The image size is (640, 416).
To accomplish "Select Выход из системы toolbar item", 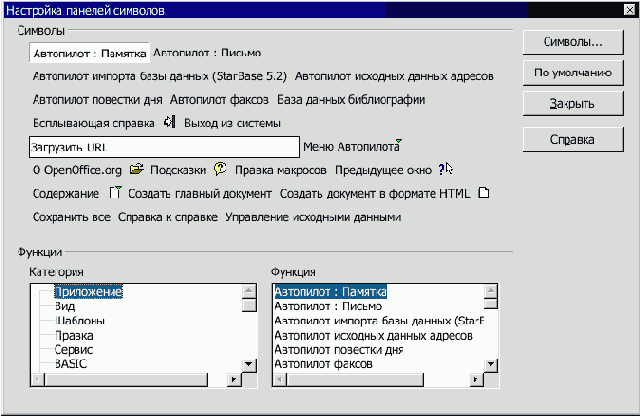I will click(x=232, y=123).
